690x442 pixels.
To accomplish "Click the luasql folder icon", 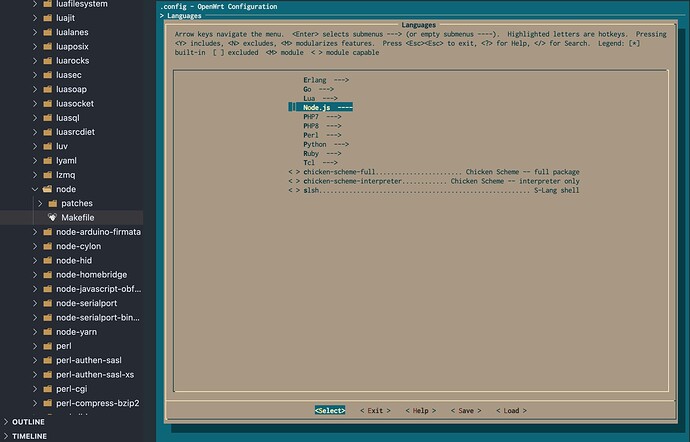I will point(48,118).
